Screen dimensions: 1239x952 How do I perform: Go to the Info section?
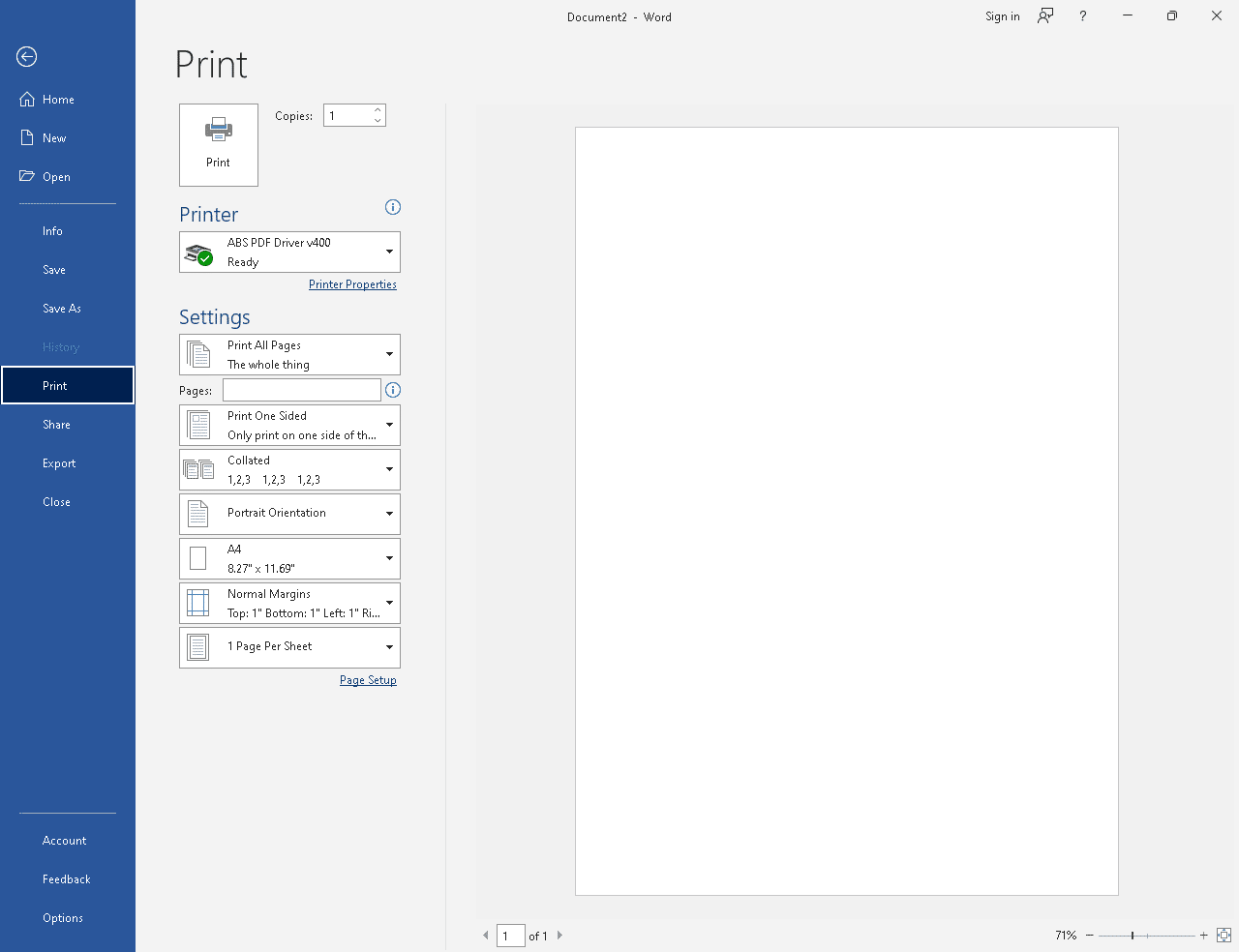point(68,231)
